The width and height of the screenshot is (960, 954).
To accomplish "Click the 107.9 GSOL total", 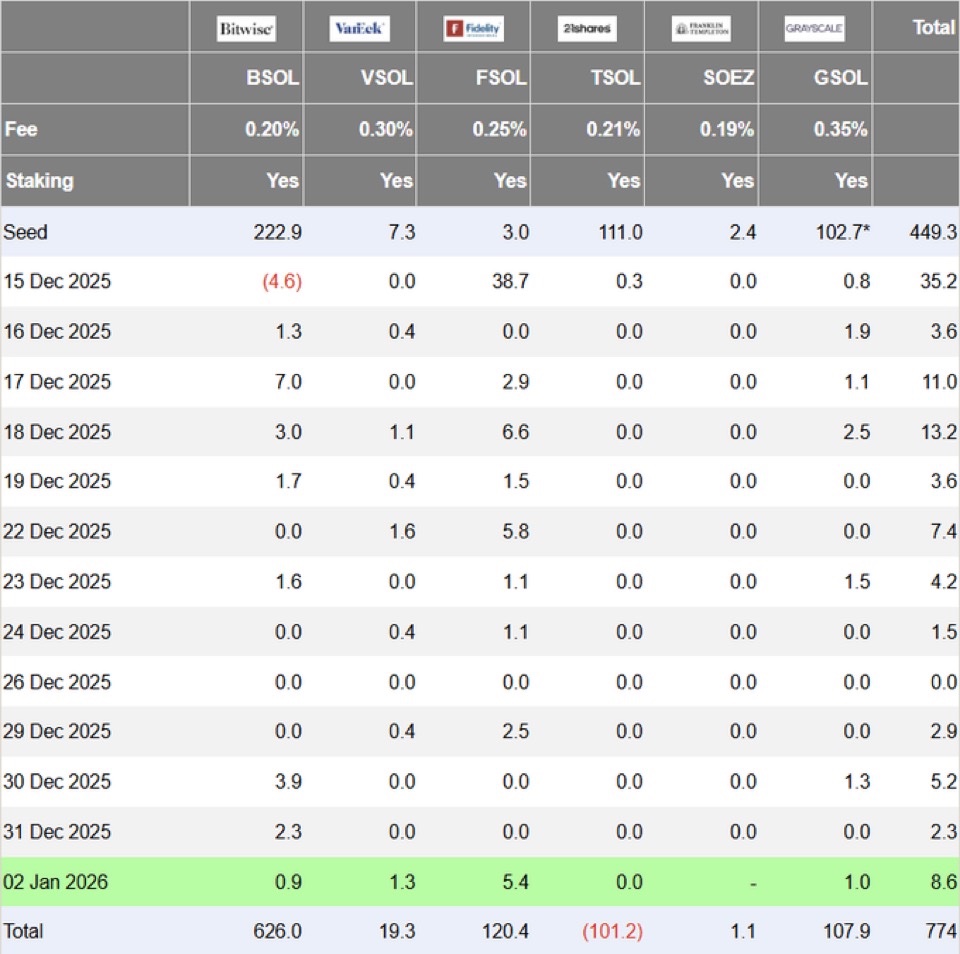I will tap(846, 931).
